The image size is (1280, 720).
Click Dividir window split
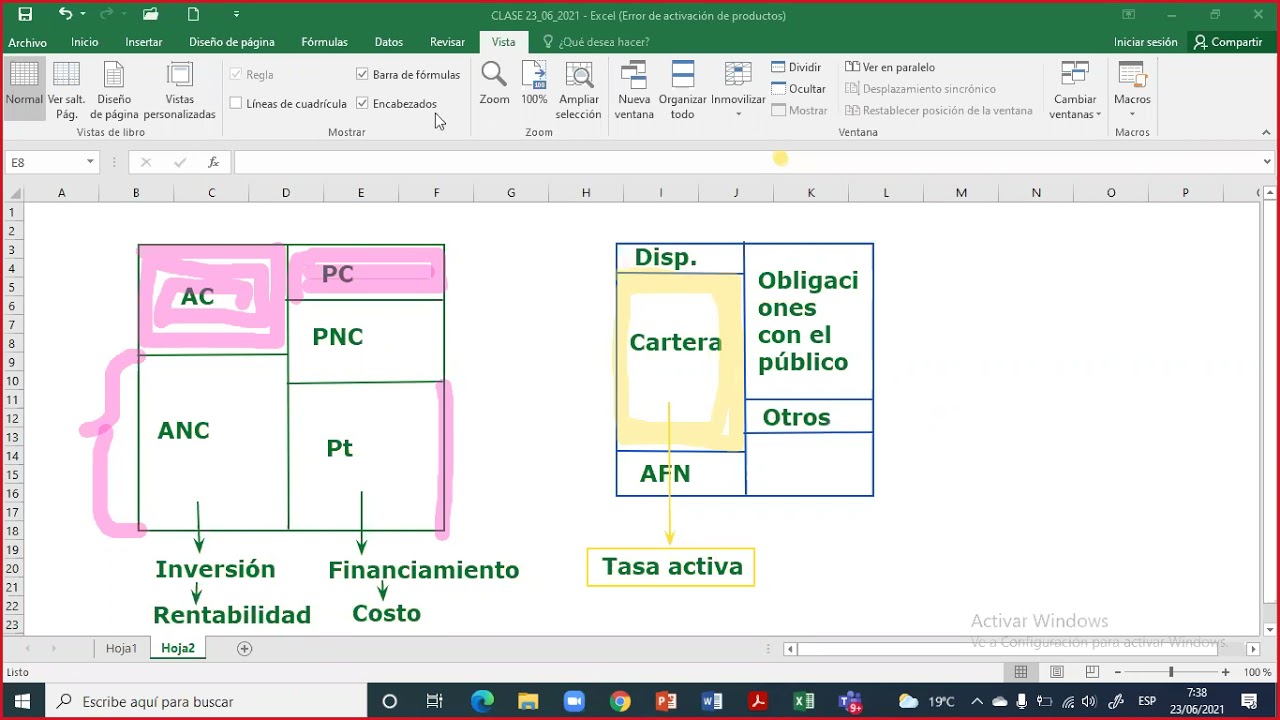click(796, 67)
